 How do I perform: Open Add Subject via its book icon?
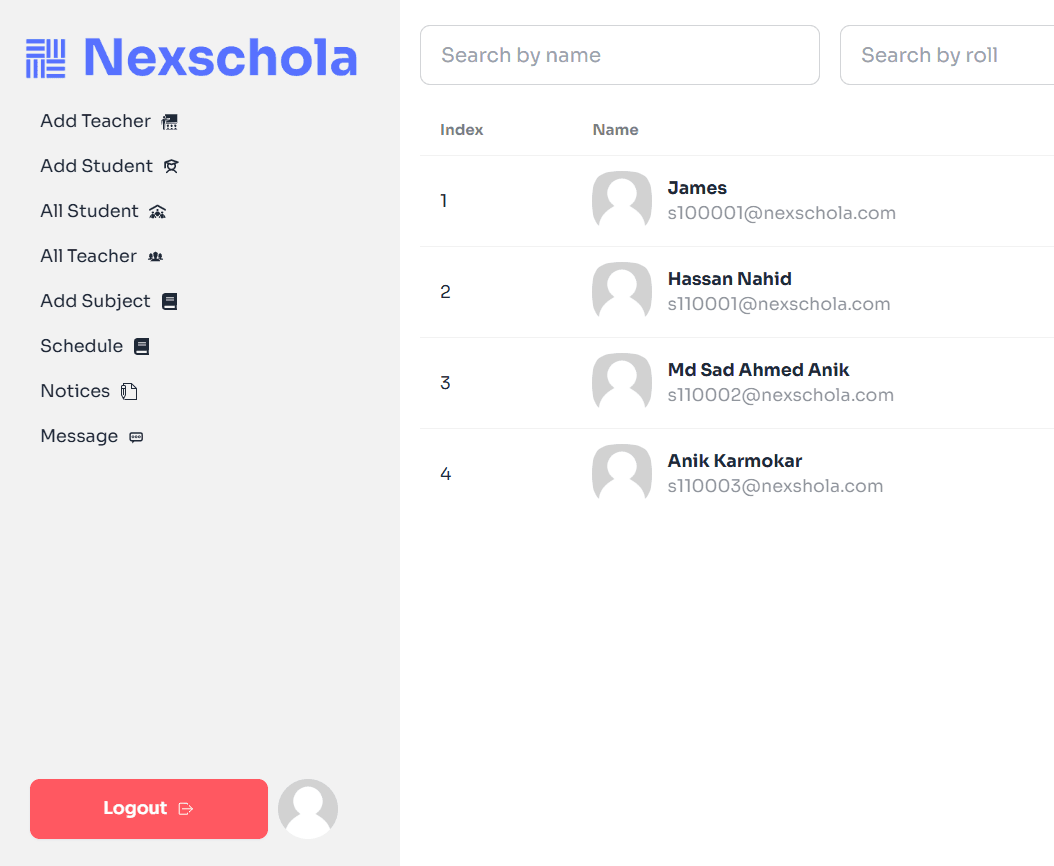169,301
